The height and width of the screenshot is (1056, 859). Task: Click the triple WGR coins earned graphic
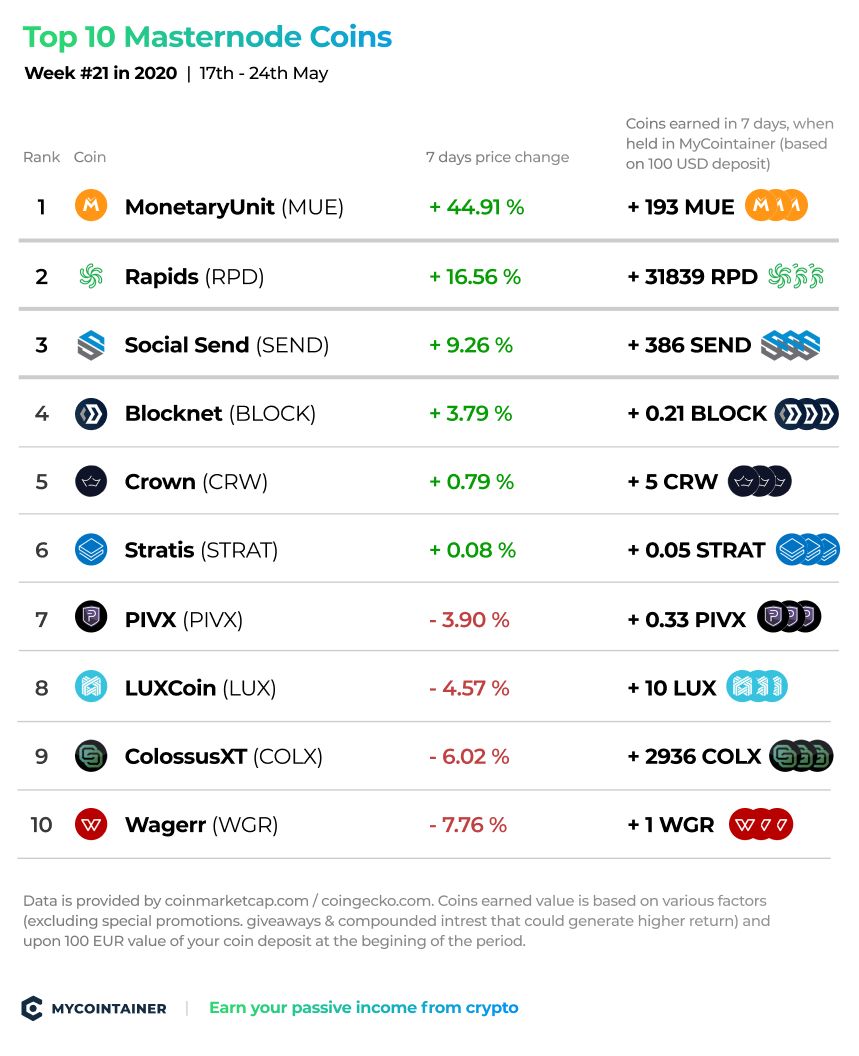761,824
